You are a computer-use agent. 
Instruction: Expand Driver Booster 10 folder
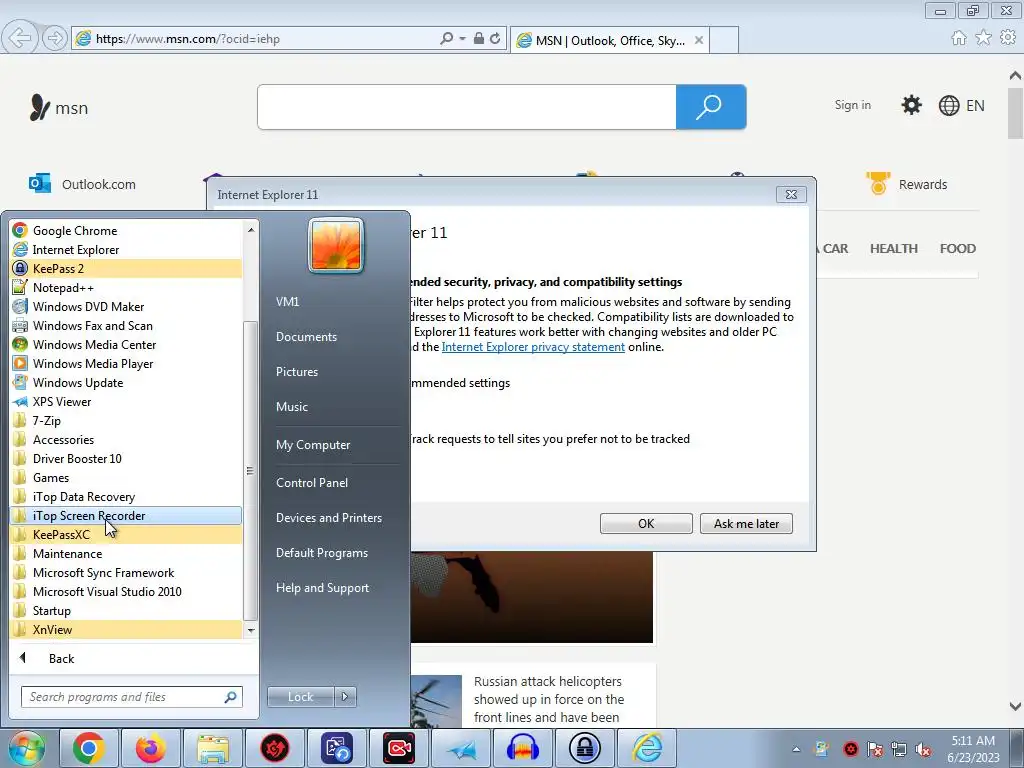[x=126, y=458]
